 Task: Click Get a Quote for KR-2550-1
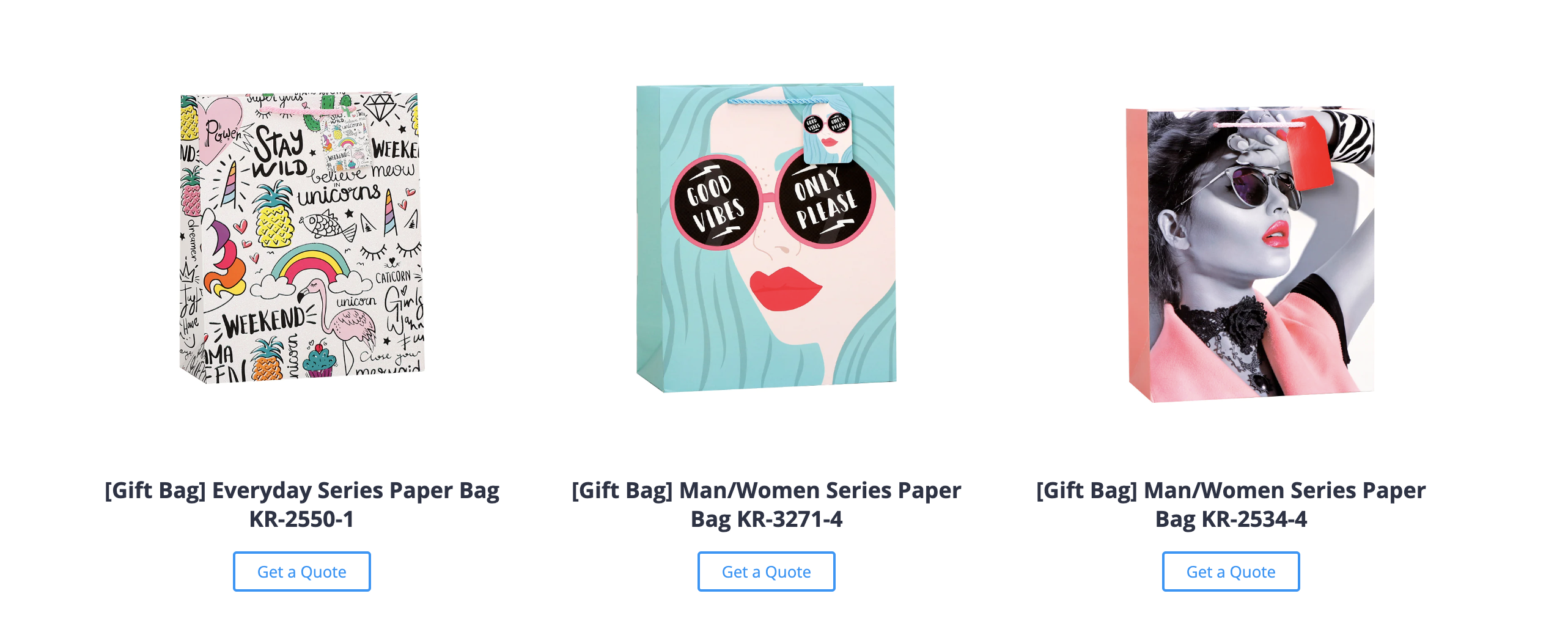pos(301,571)
